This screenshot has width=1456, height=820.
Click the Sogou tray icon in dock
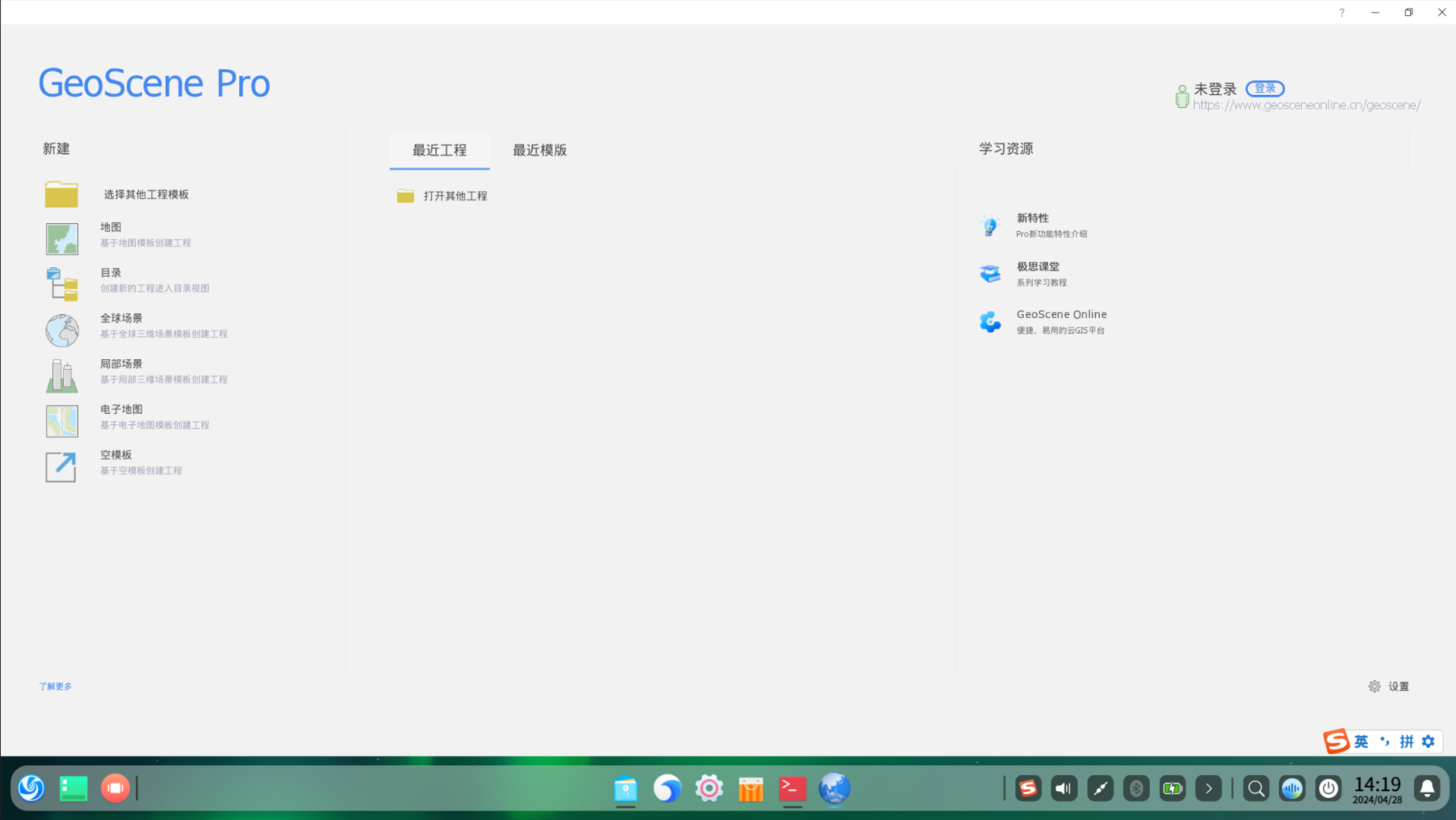(1028, 789)
